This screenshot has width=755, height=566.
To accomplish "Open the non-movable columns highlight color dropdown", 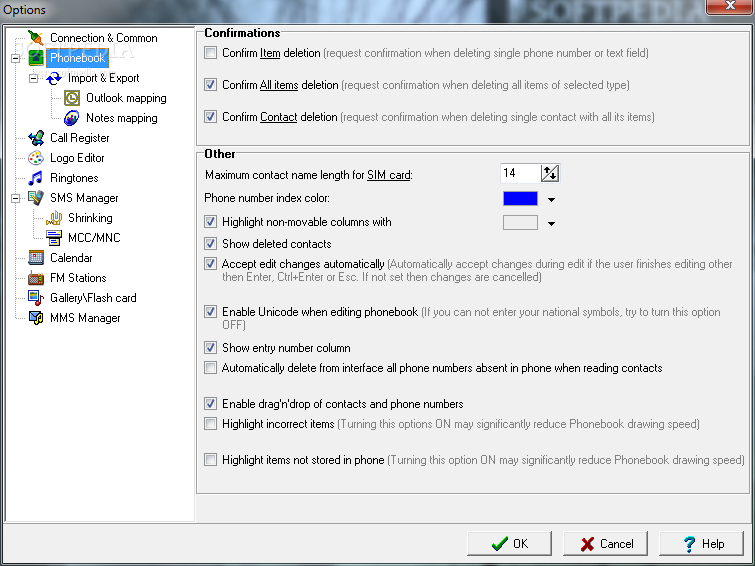I will point(551,224).
